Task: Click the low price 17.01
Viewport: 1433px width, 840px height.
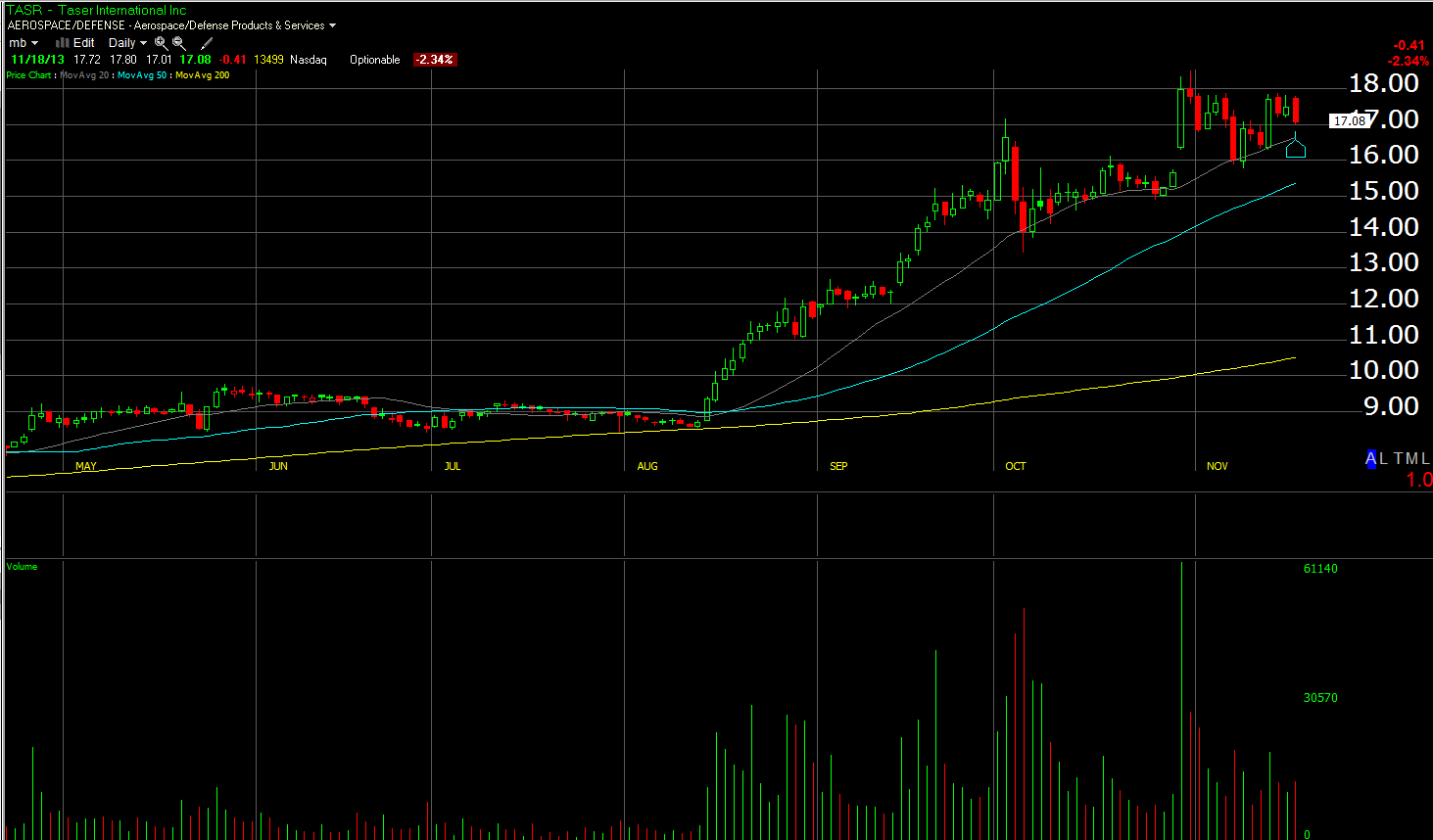Action: coord(160,60)
